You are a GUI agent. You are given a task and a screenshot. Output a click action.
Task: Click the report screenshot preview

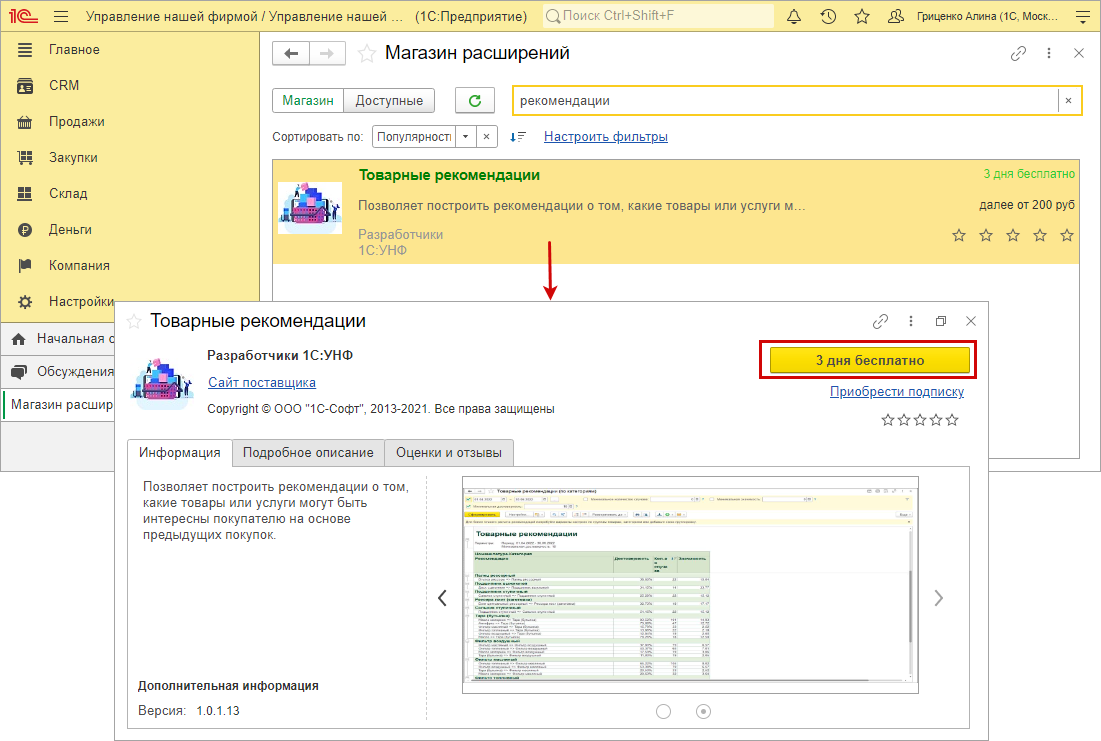[x=690, y=585]
